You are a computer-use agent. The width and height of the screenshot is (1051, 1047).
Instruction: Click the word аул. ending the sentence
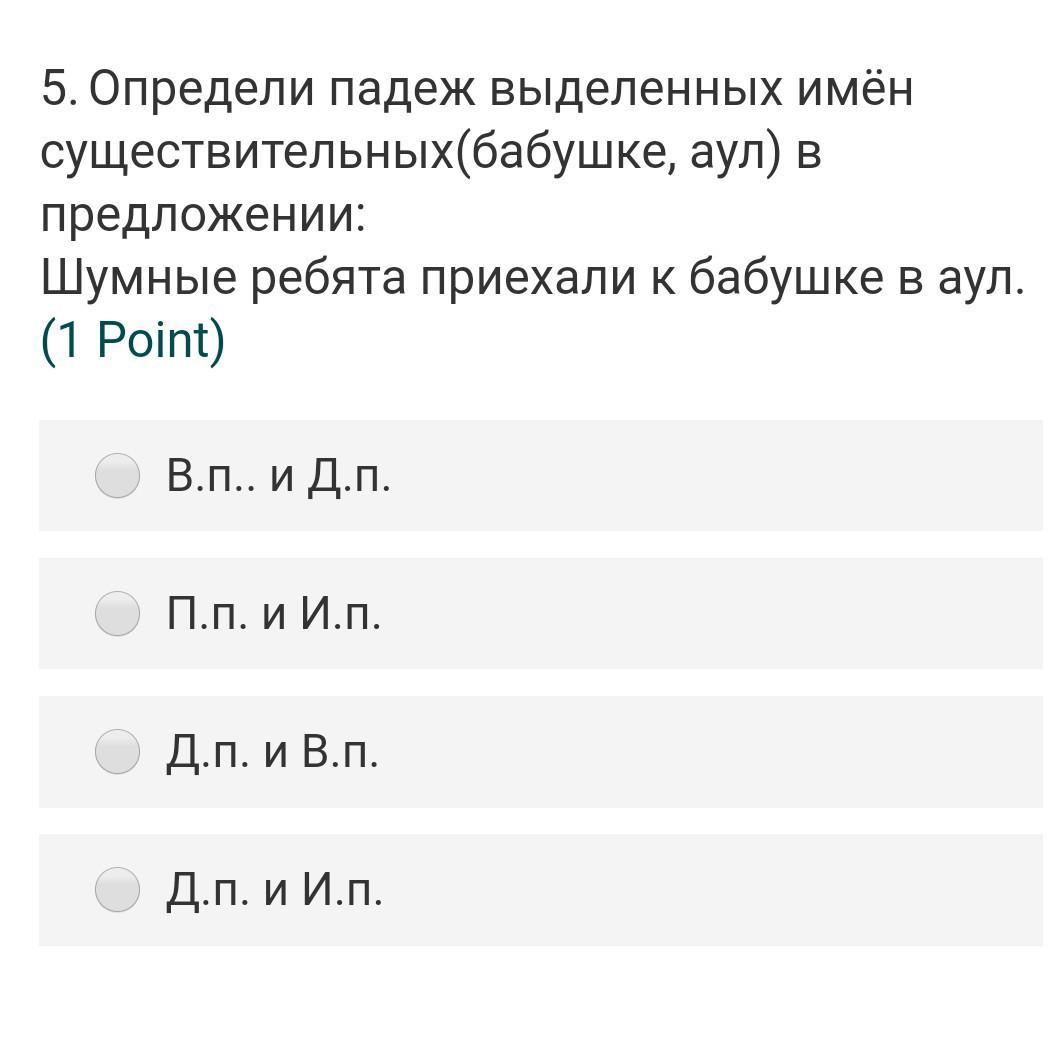click(981, 279)
